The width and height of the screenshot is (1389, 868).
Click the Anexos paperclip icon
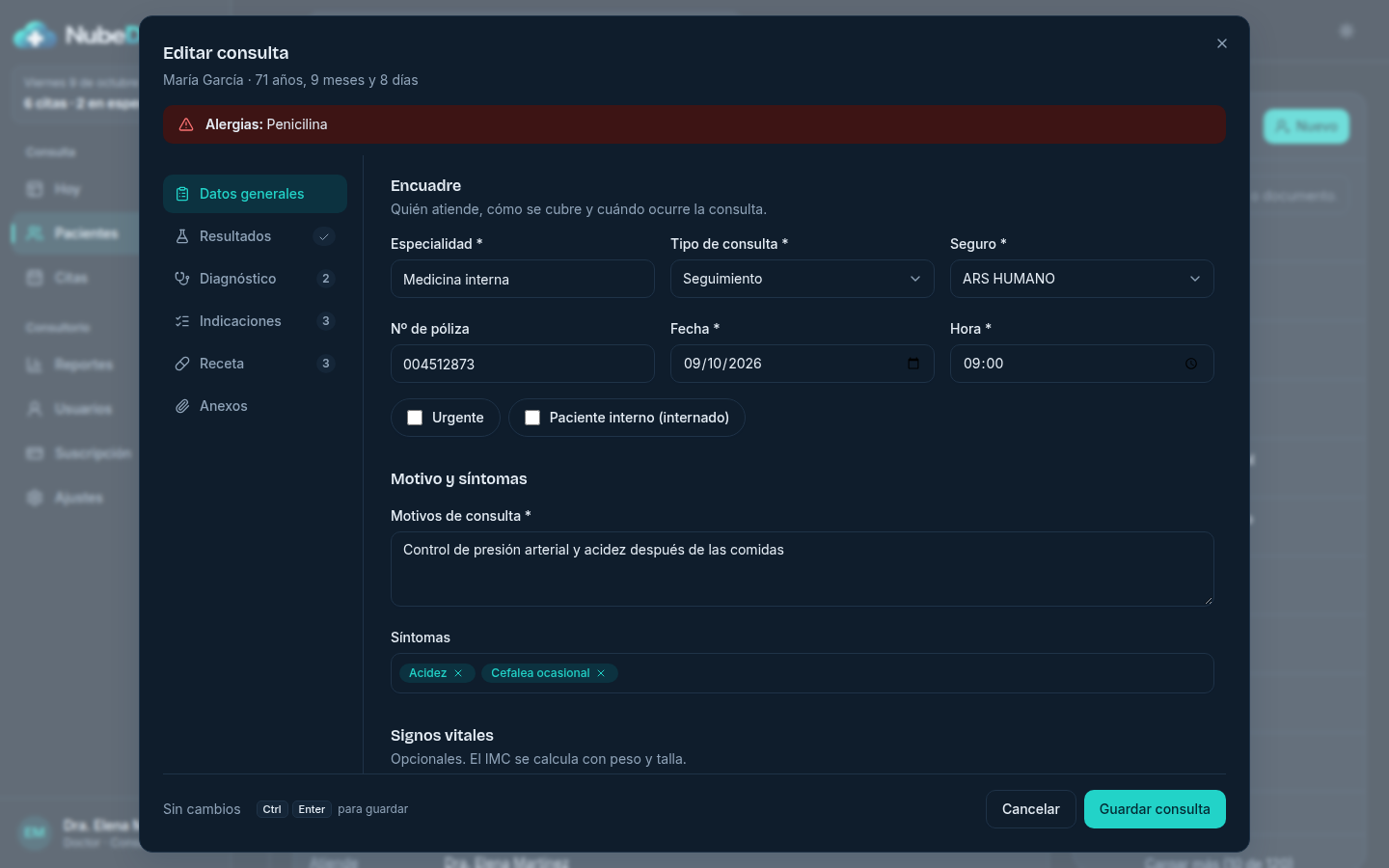point(182,406)
